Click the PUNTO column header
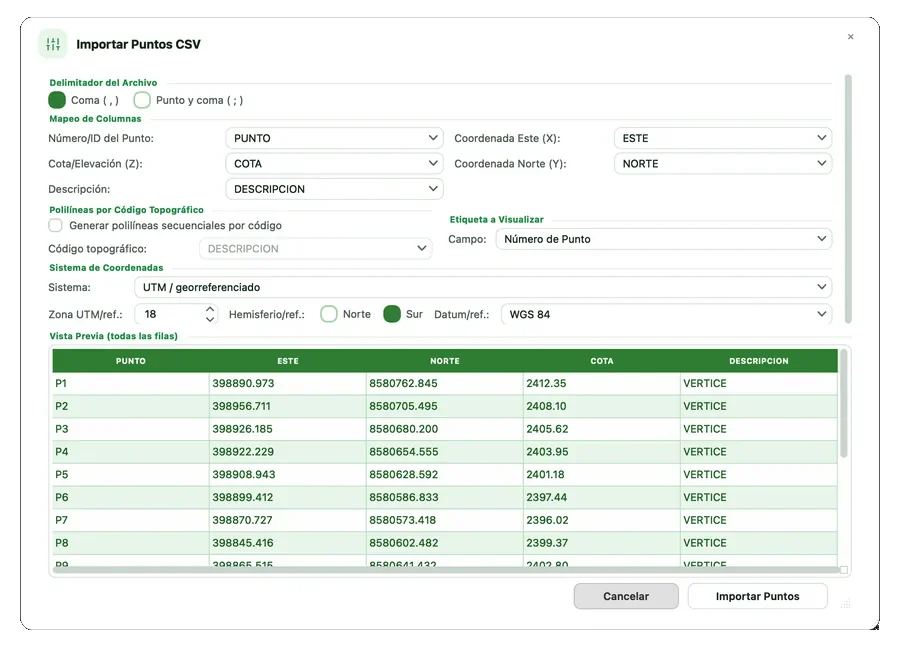This screenshot has height=654, width=900. point(131,361)
